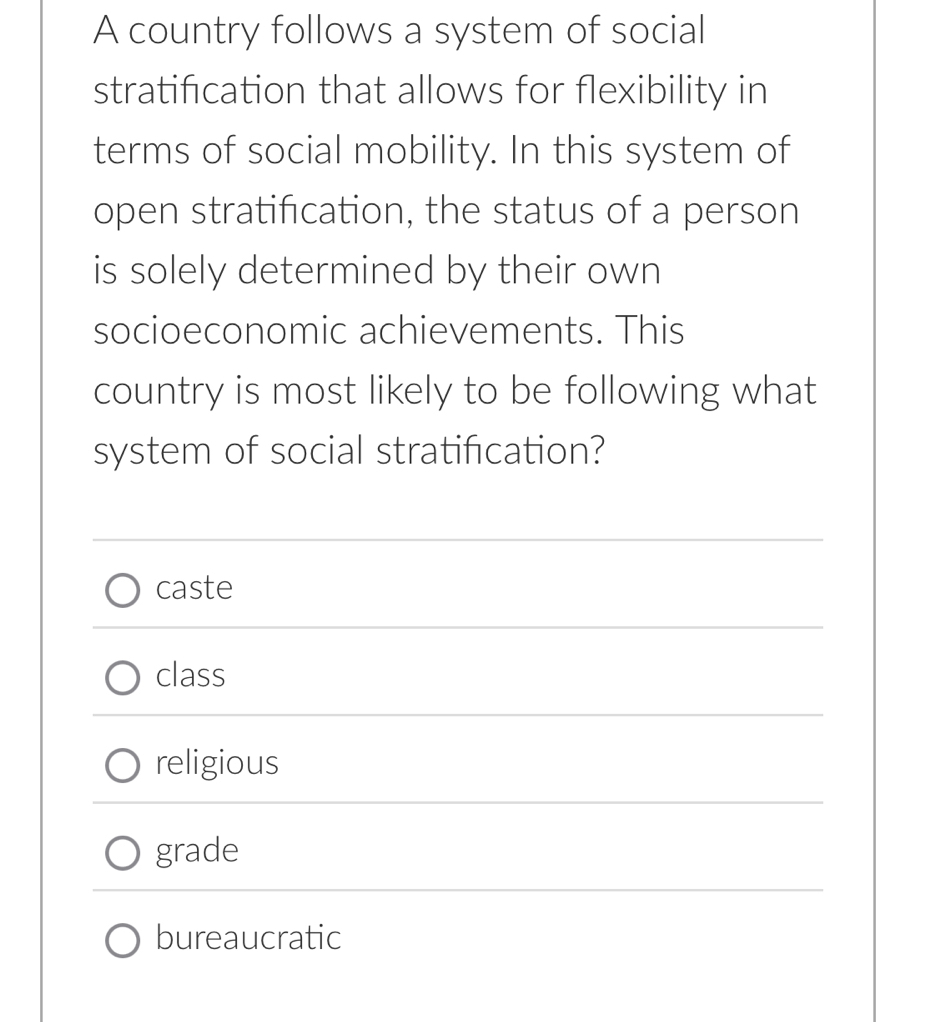This screenshot has height=1022, width=943.
Task: Click the 'grade' answer label text
Action: tap(197, 852)
